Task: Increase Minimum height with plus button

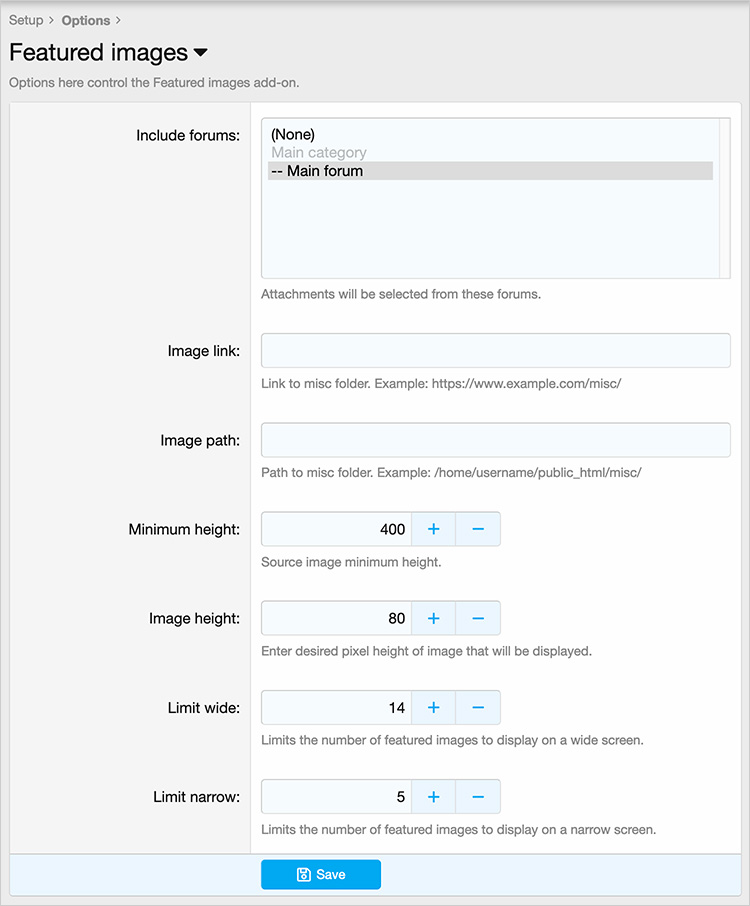Action: coord(433,529)
